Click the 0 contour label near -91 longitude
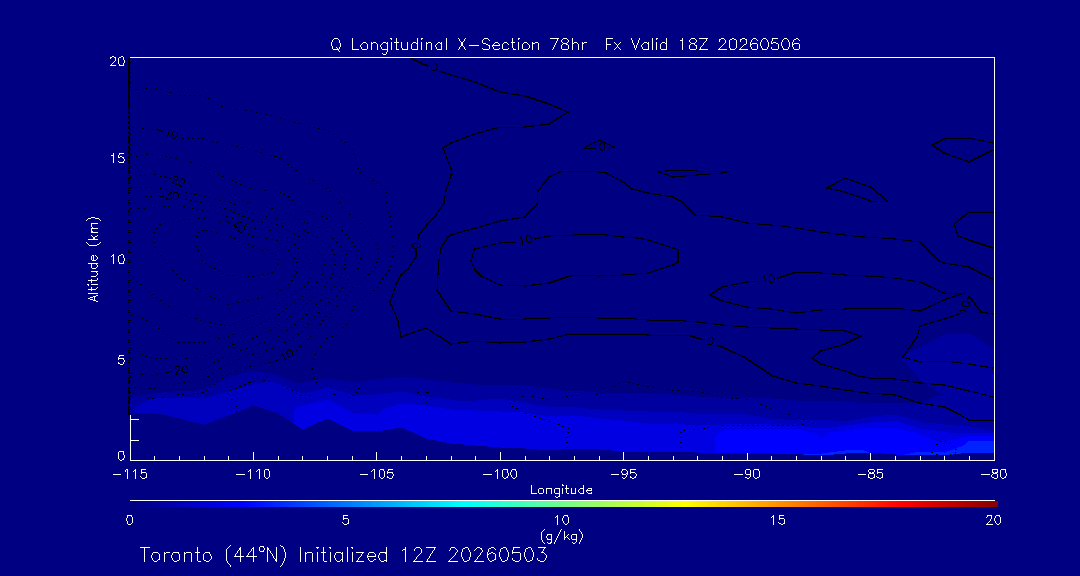 click(x=710, y=342)
